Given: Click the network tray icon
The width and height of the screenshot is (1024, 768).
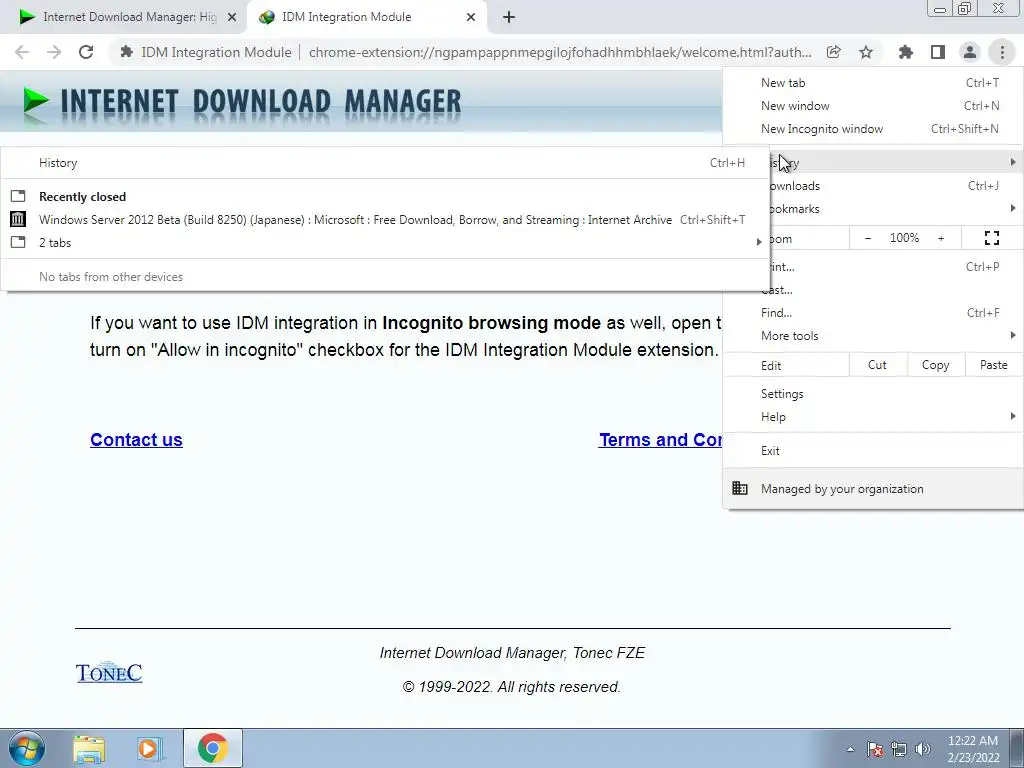Looking at the screenshot, I should 899,749.
